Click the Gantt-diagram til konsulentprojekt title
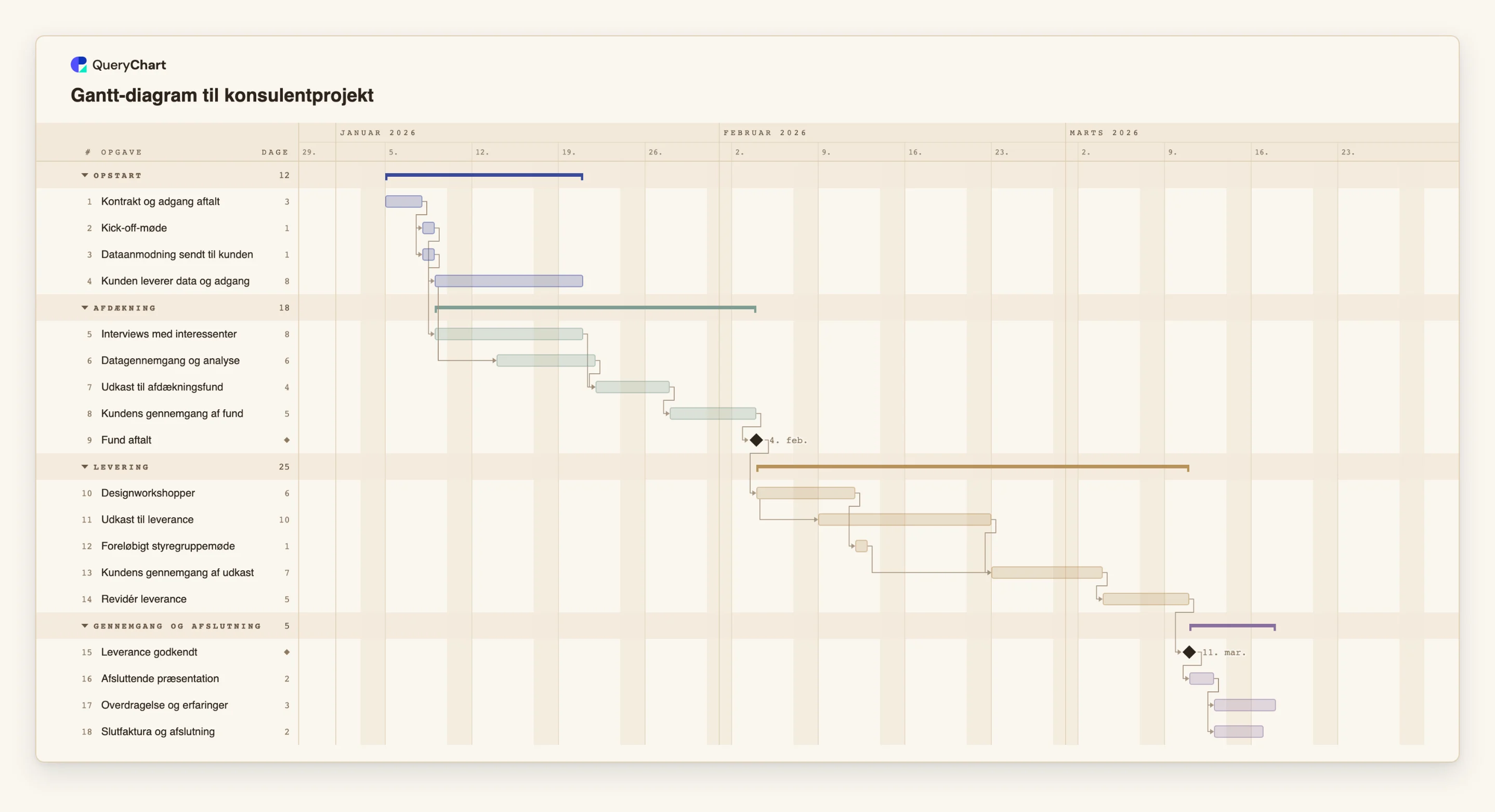The width and height of the screenshot is (1495, 812). (222, 95)
